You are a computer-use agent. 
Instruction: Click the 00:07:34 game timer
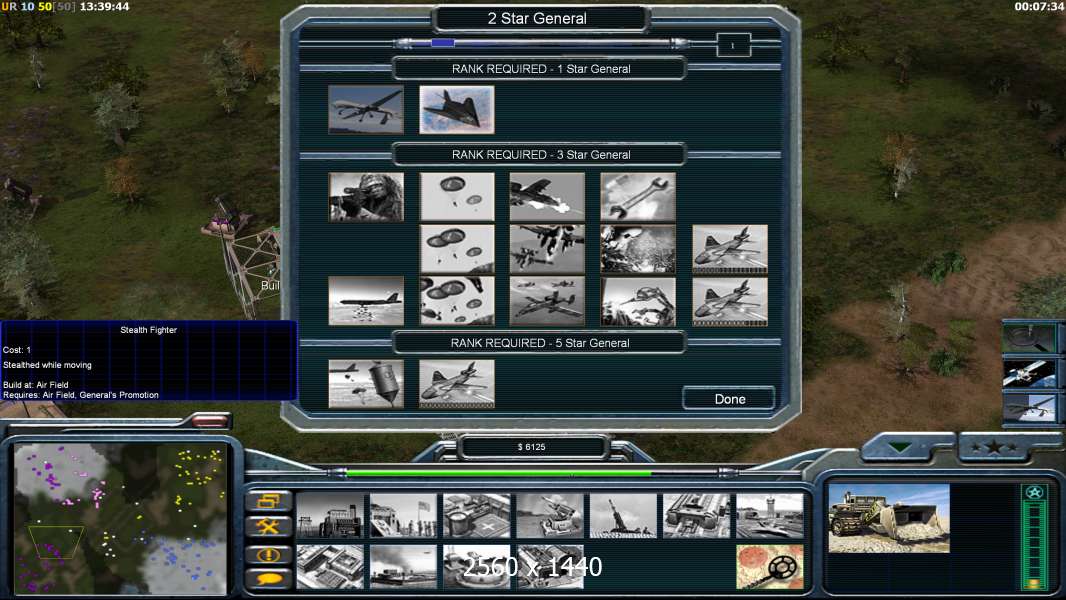[1039, 6]
